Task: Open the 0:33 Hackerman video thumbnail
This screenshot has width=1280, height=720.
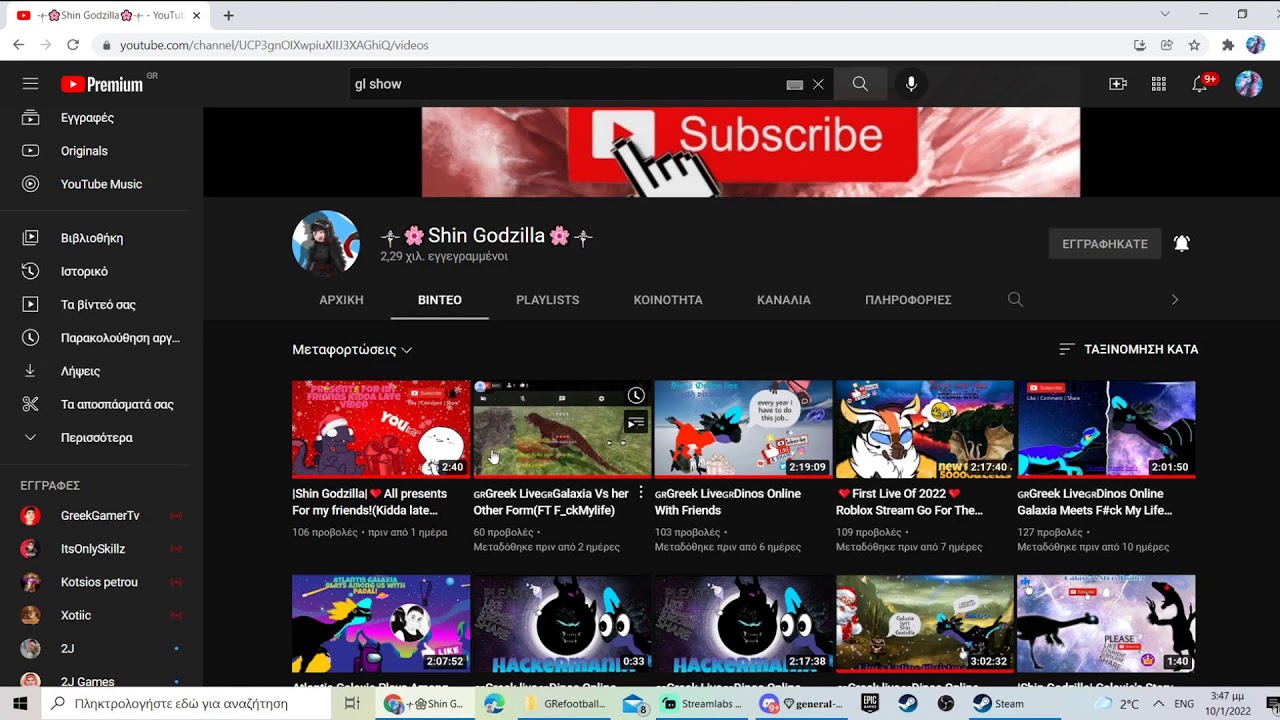Action: click(x=562, y=623)
